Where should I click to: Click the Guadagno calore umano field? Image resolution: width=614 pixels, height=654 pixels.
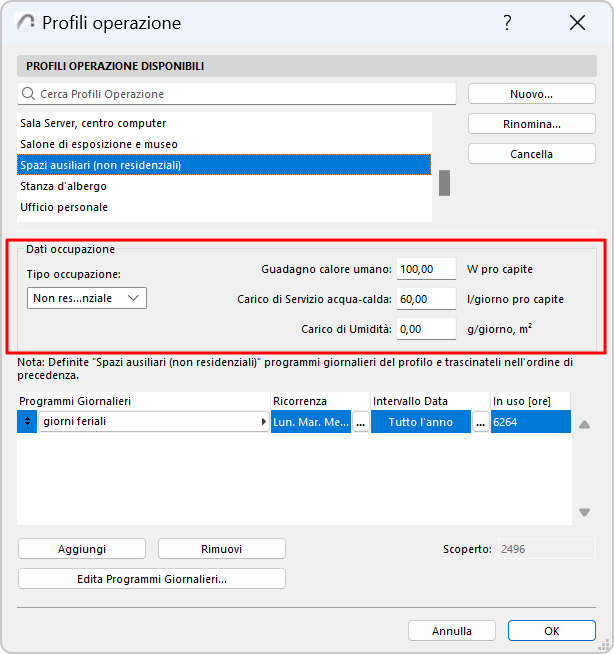(x=425, y=269)
